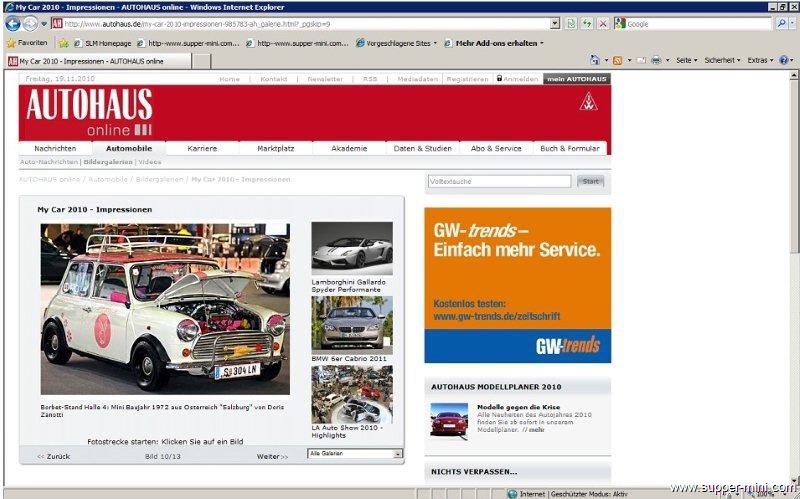Open the Karriere navigation tab

click(x=202, y=148)
